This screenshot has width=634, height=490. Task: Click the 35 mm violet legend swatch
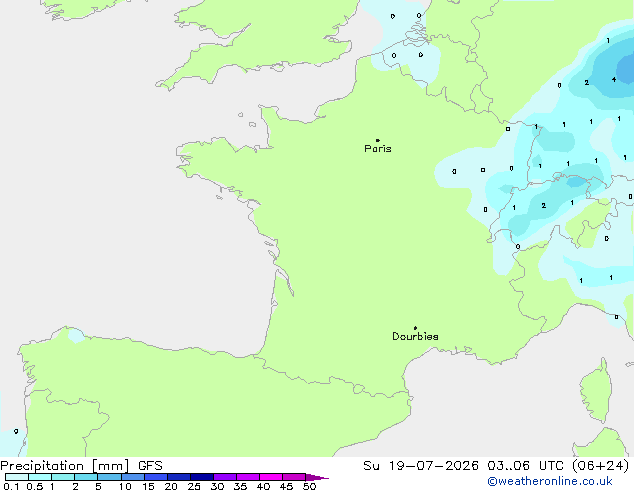pyautogui.click(x=248, y=477)
